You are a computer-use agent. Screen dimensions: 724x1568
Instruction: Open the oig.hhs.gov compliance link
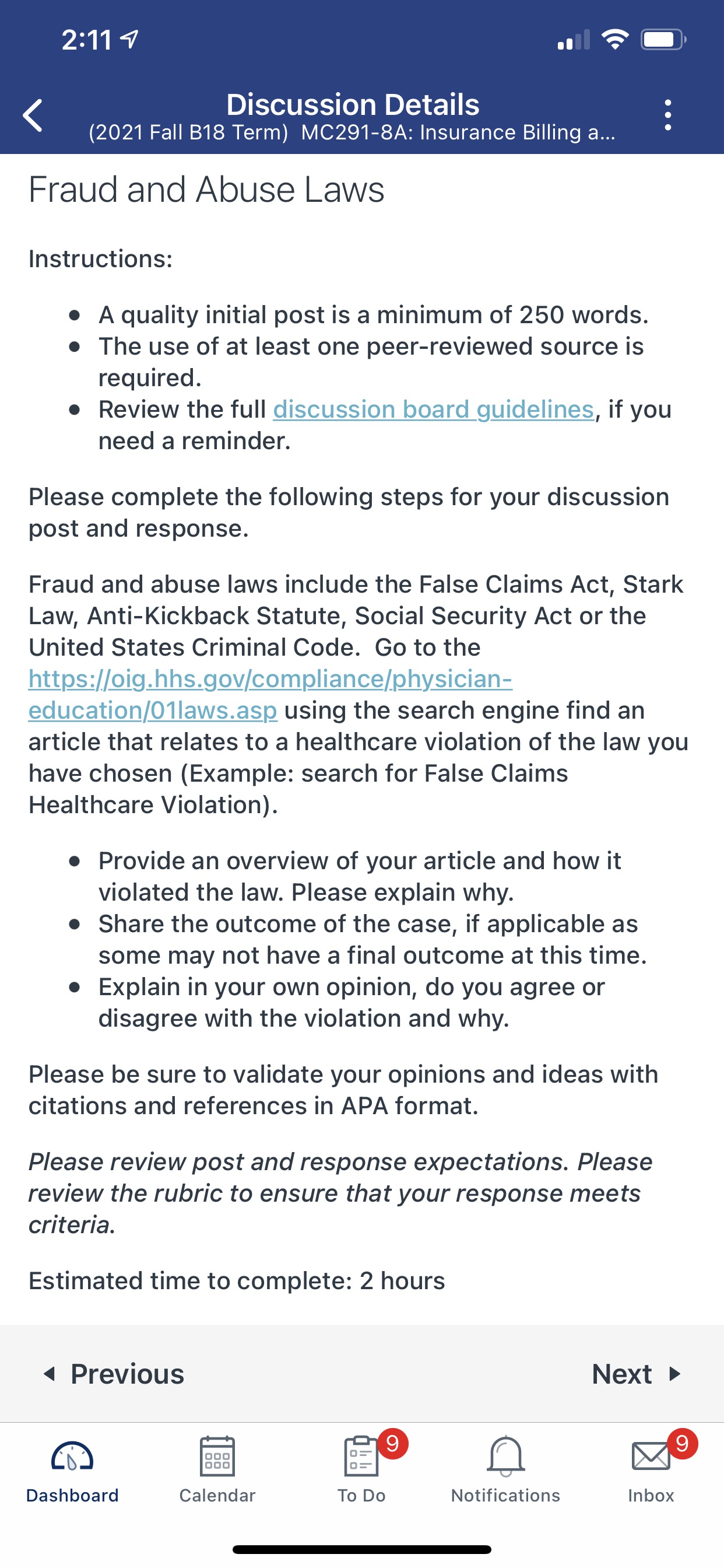click(x=270, y=695)
